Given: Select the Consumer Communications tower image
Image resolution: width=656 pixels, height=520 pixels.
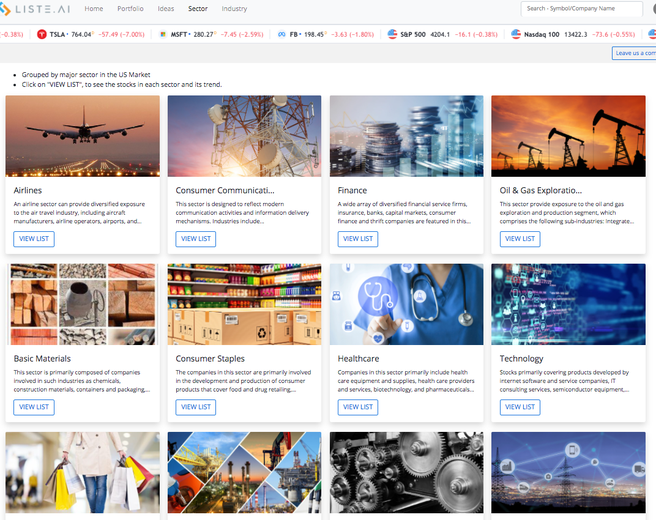Looking at the screenshot, I should click(x=244, y=136).
